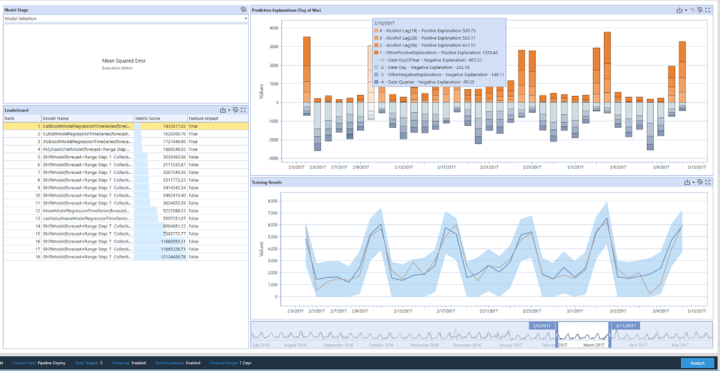Select the CubistModelRegressionTimeSeries row ranked 2
This screenshot has width=720, height=371.
(x=126, y=134)
